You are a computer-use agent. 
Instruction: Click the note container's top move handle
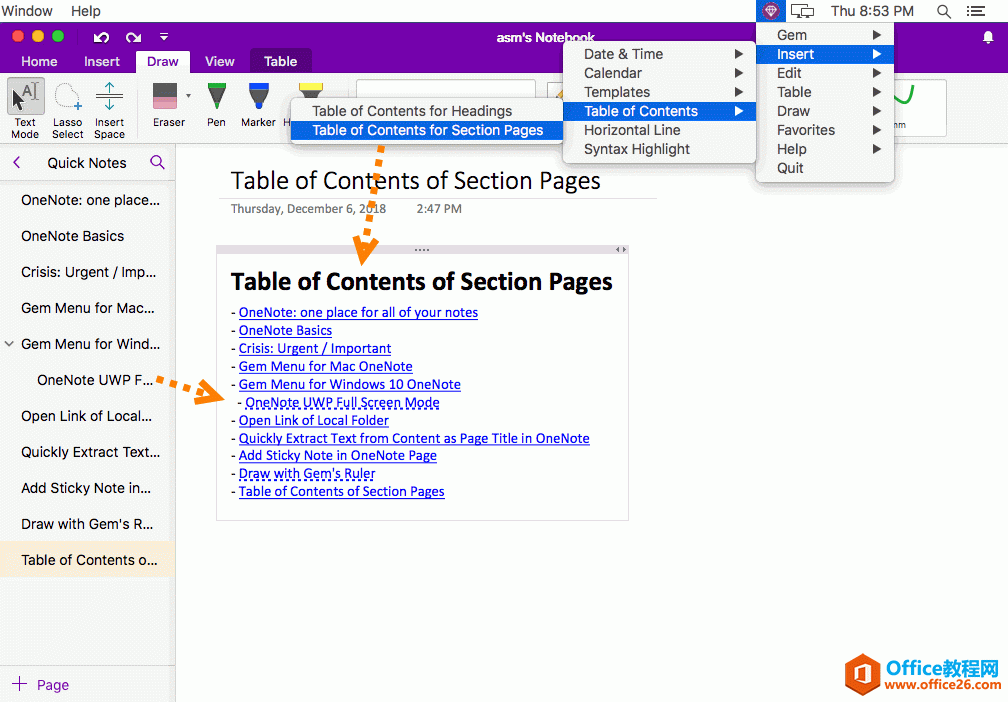pyautogui.click(x=422, y=249)
